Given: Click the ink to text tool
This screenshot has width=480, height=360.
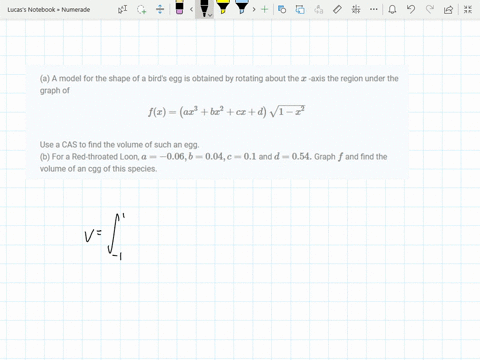Looking at the screenshot, I should pyautogui.click(x=319, y=9).
